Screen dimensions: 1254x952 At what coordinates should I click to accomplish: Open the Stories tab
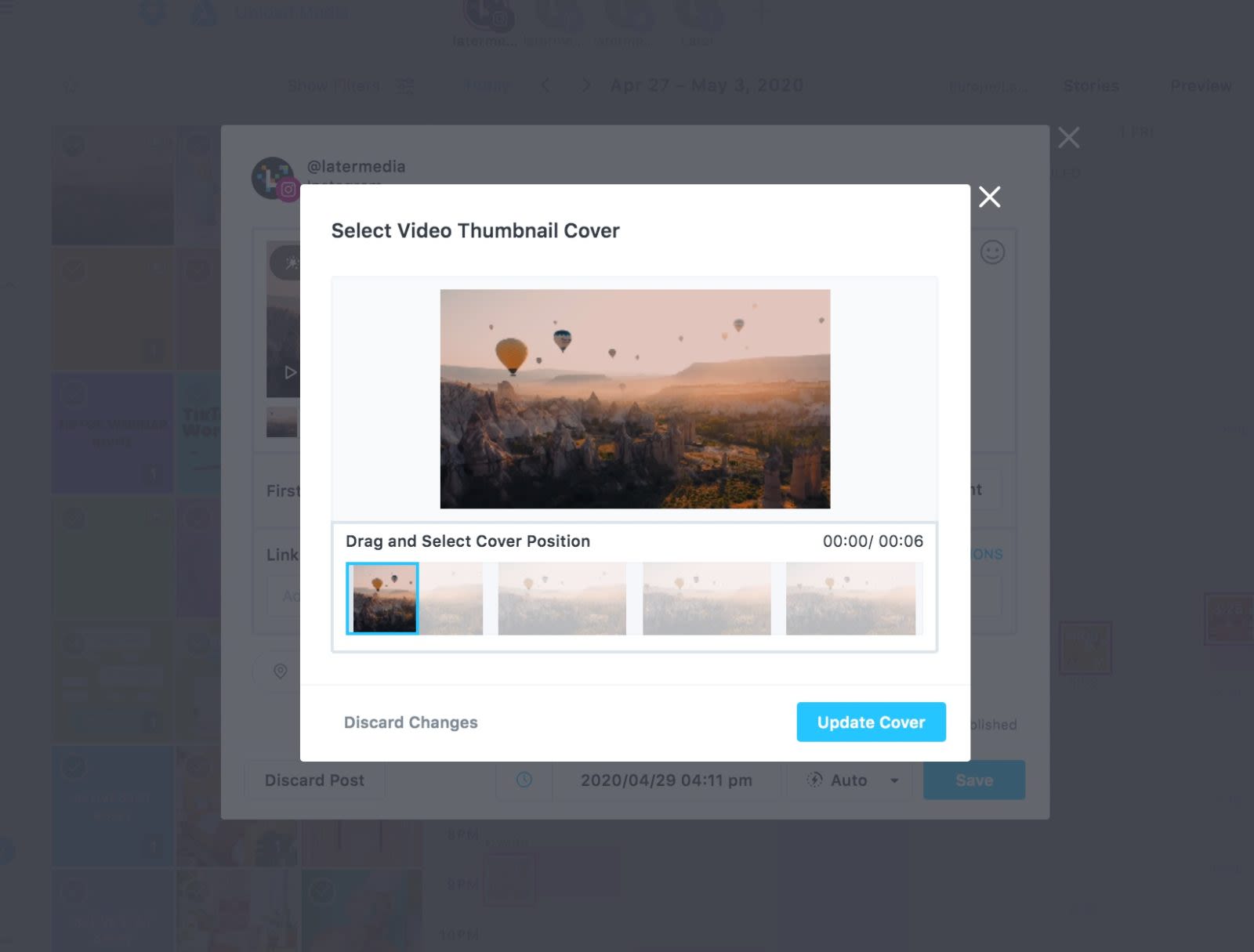point(1091,85)
